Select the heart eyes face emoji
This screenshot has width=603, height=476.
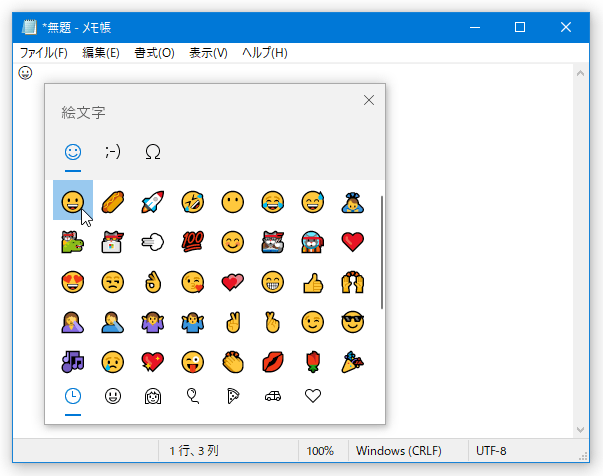(x=73, y=282)
